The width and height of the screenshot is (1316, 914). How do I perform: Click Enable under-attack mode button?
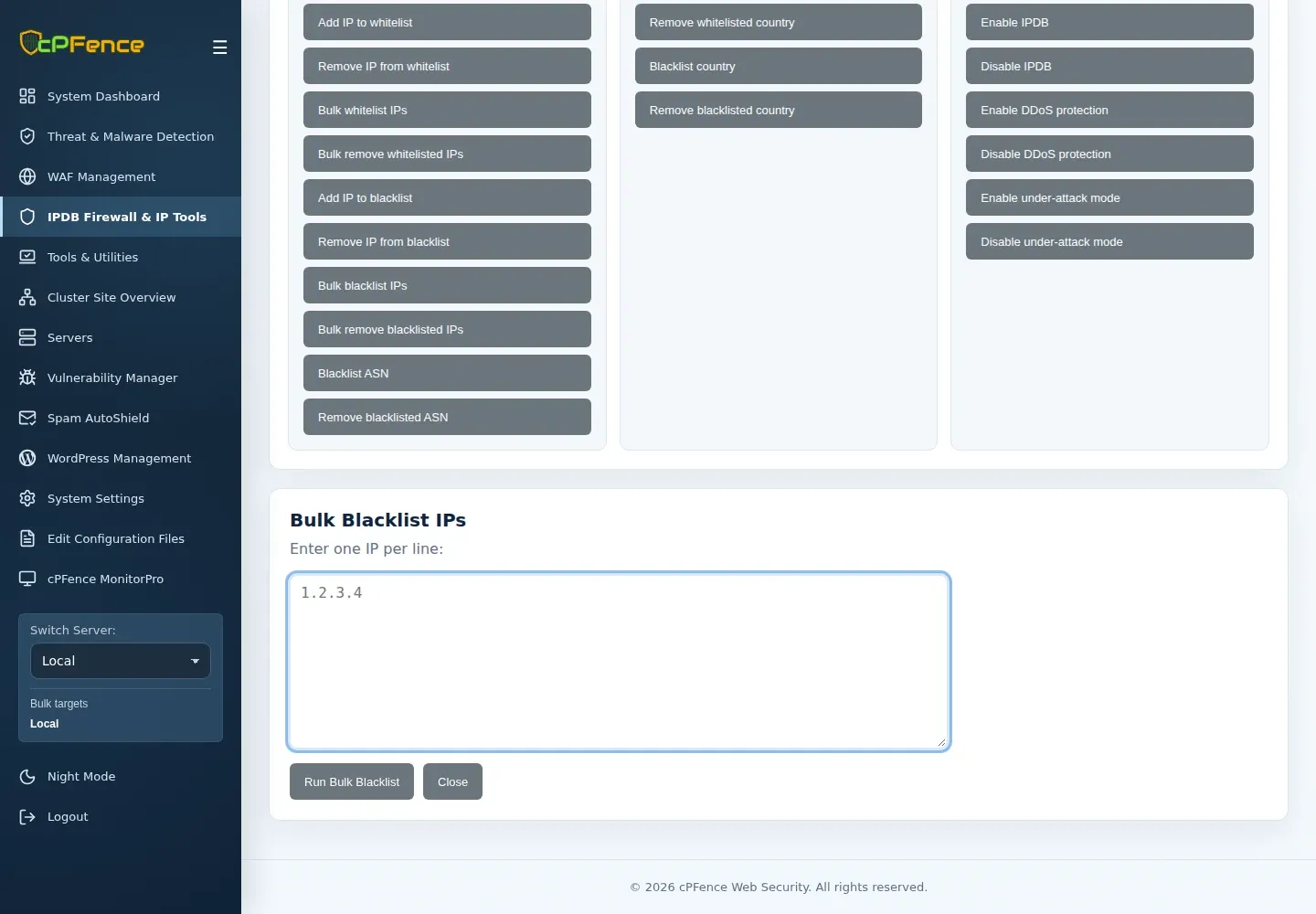(x=1109, y=197)
